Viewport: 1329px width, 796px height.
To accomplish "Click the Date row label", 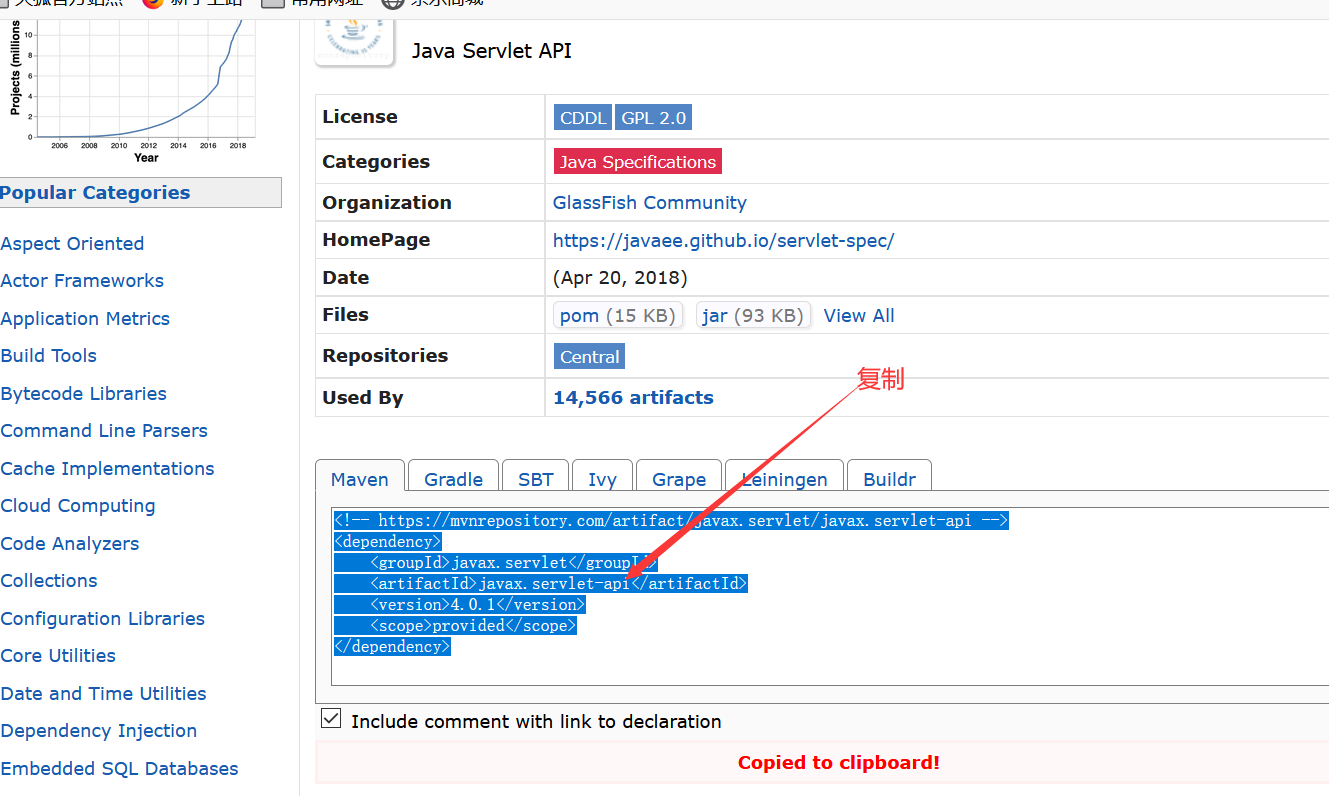I will [x=346, y=278].
